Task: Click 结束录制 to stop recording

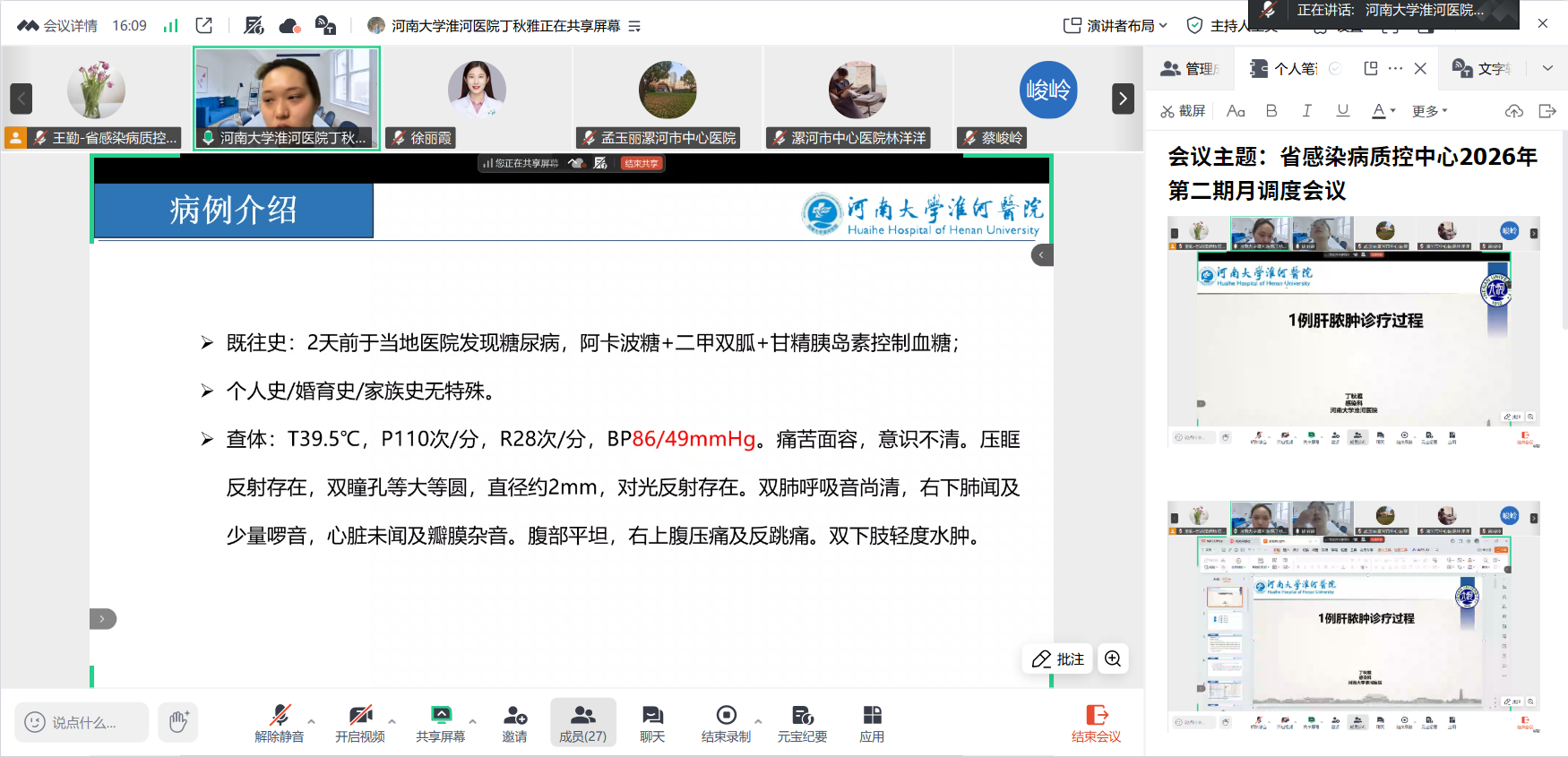Action: click(x=726, y=723)
